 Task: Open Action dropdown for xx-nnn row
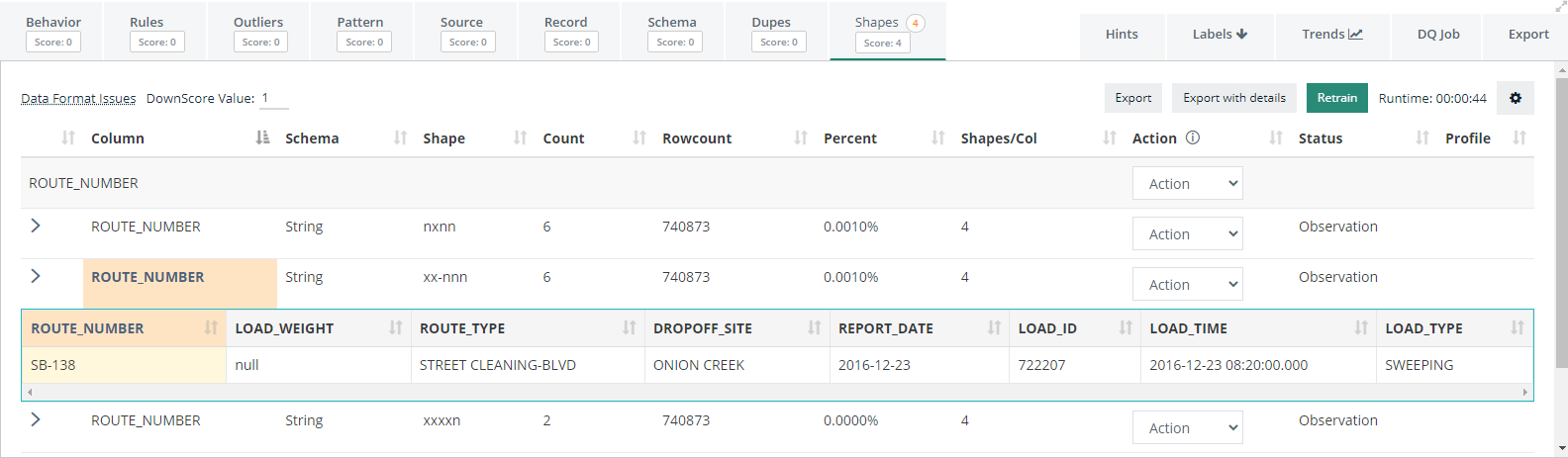tap(1188, 284)
